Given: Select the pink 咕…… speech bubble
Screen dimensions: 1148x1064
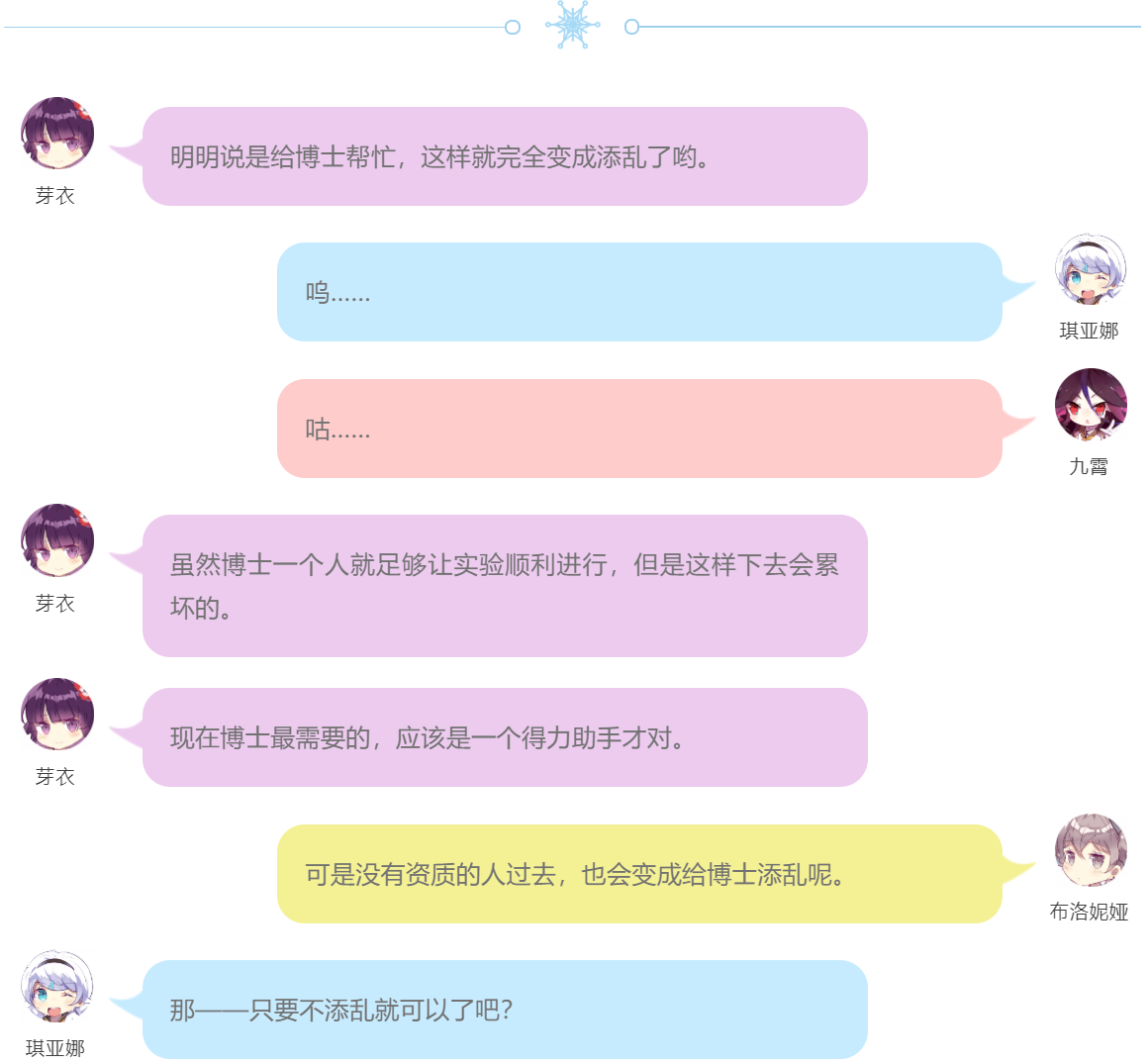Looking at the screenshot, I should [639, 429].
